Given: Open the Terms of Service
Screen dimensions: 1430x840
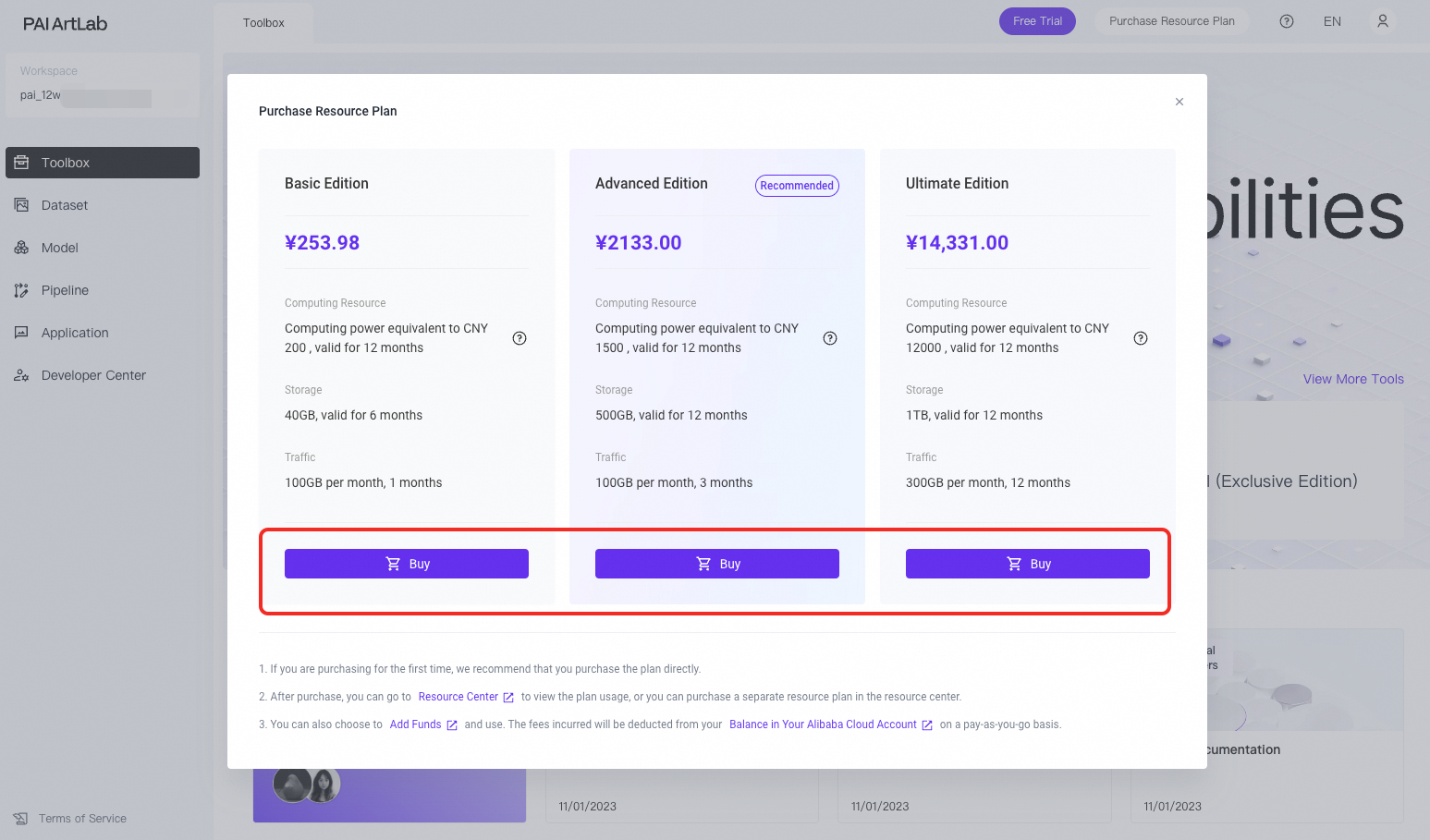Looking at the screenshot, I should point(82,818).
